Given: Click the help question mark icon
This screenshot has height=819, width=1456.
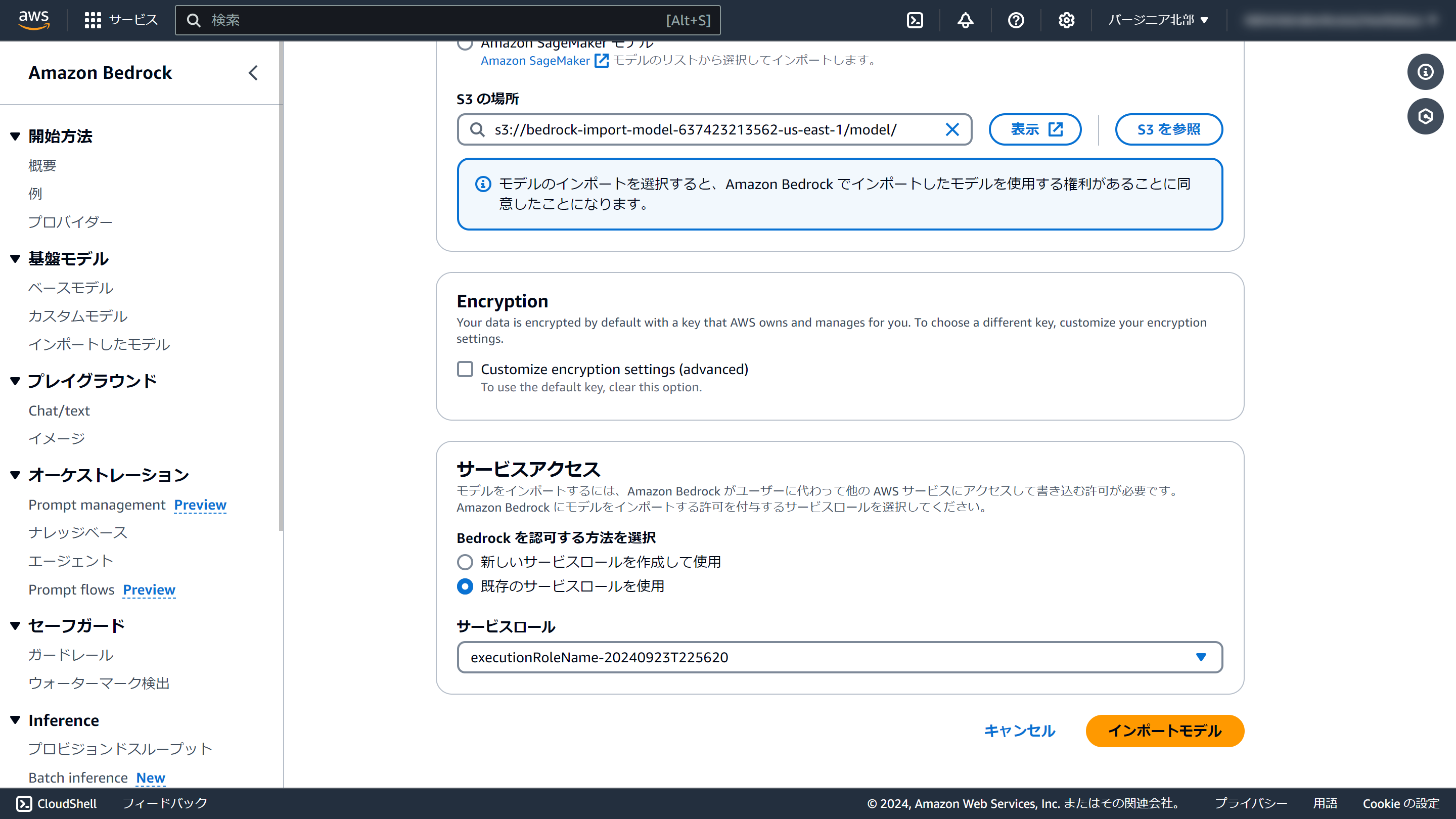Looking at the screenshot, I should click(x=1016, y=20).
